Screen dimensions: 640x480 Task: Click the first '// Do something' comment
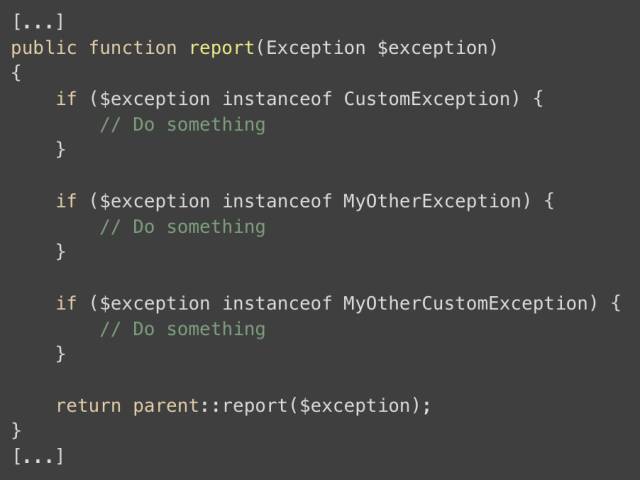point(182,125)
